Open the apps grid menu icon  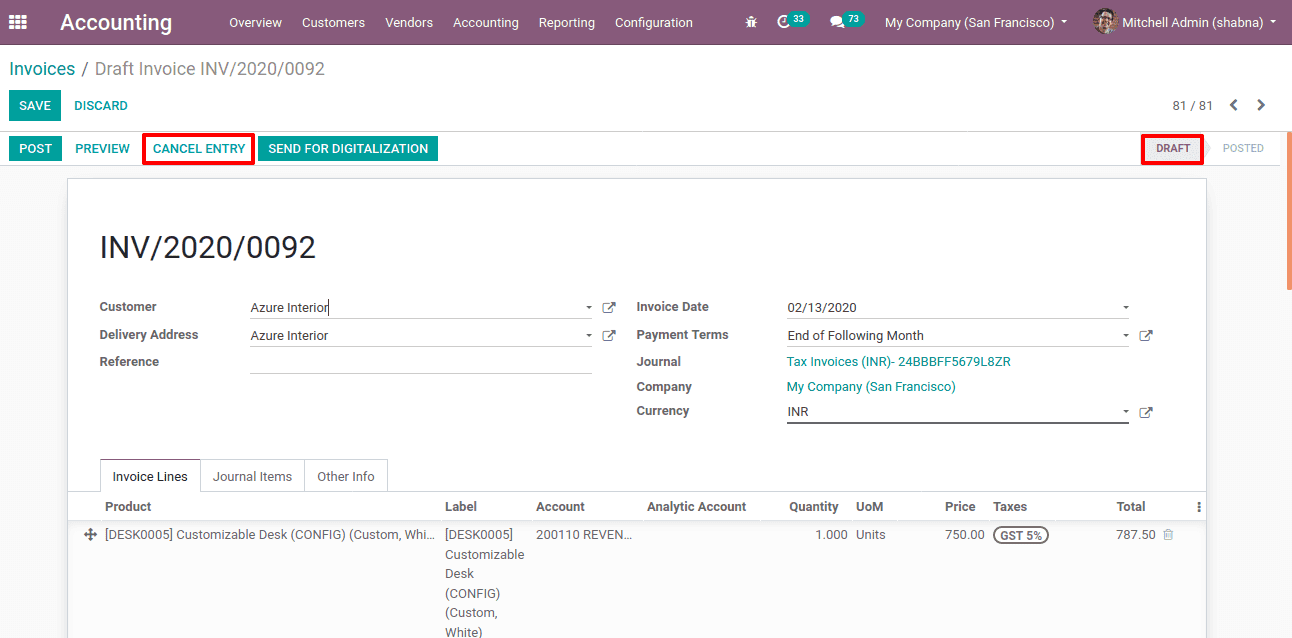(x=18, y=21)
